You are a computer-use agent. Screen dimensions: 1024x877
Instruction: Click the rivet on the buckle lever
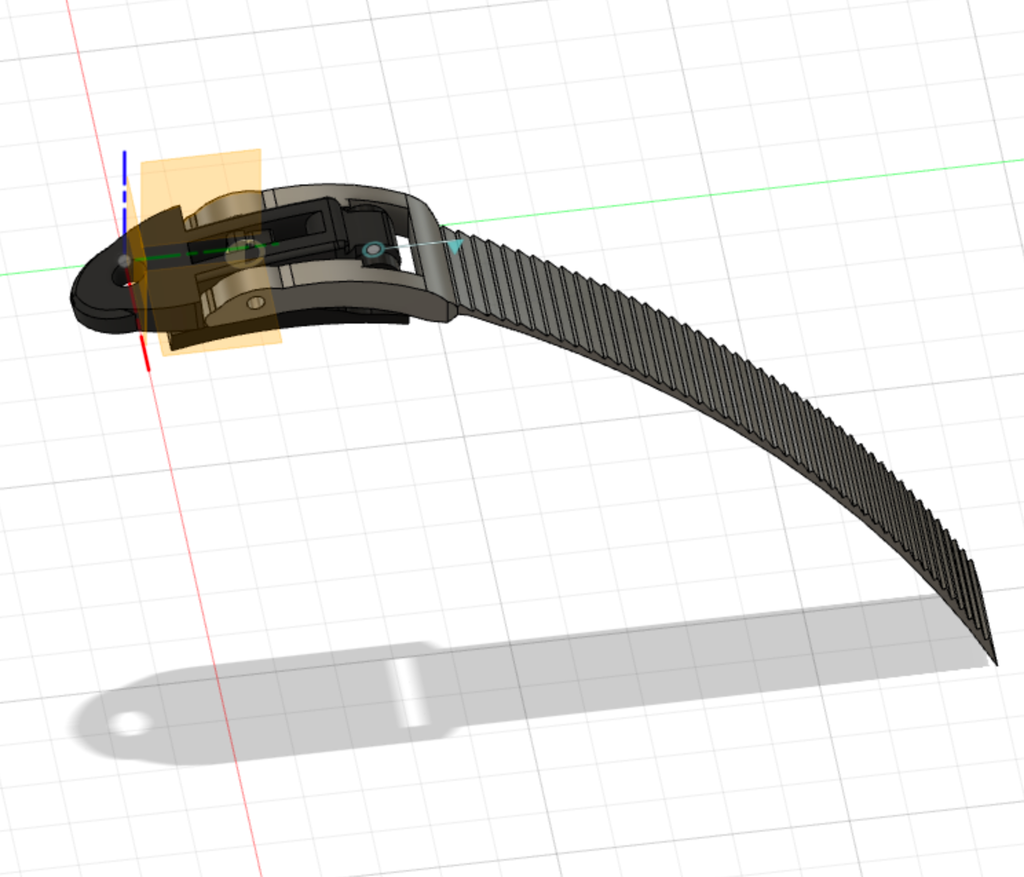pyautogui.click(x=256, y=301)
